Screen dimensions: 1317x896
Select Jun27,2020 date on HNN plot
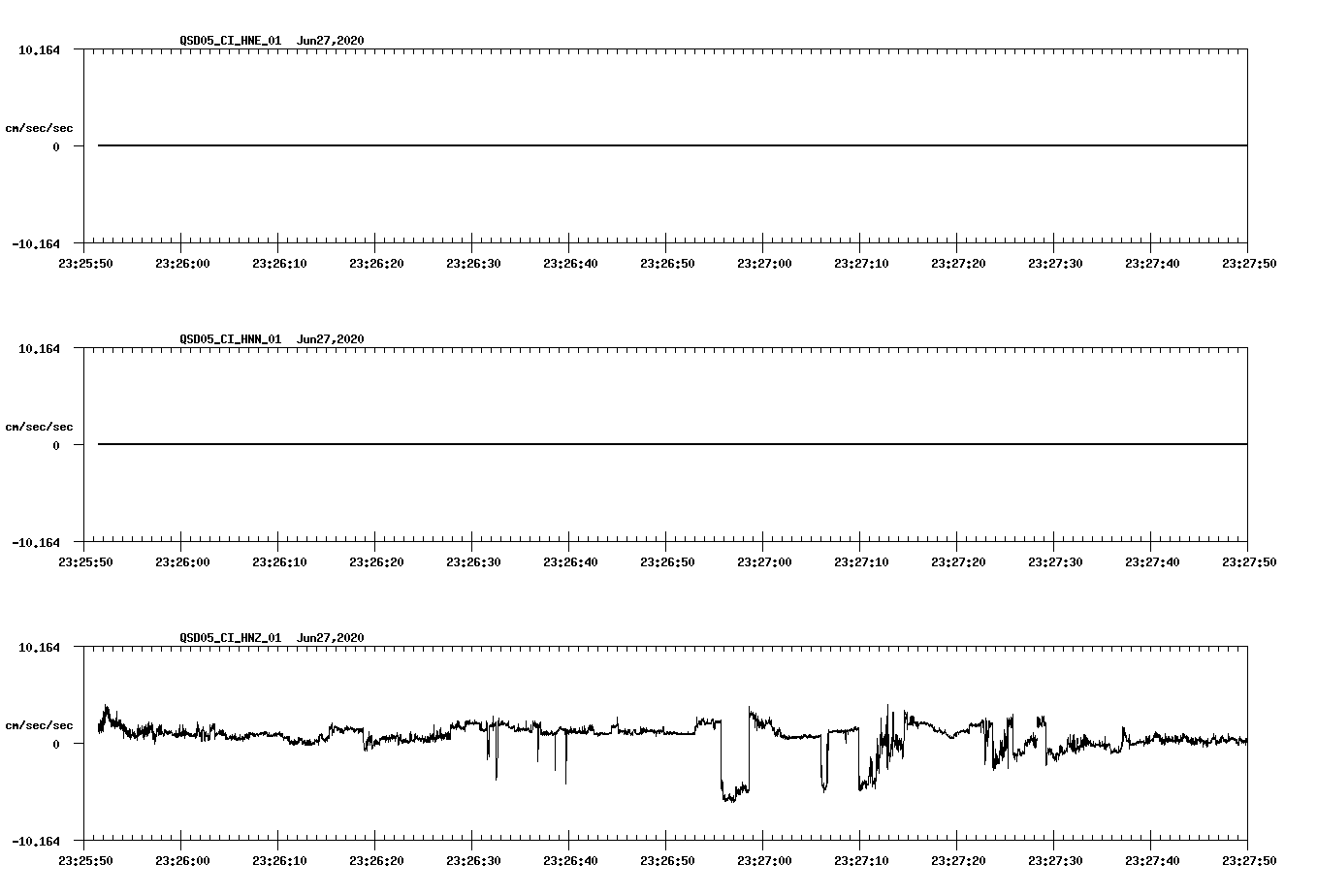330,339
